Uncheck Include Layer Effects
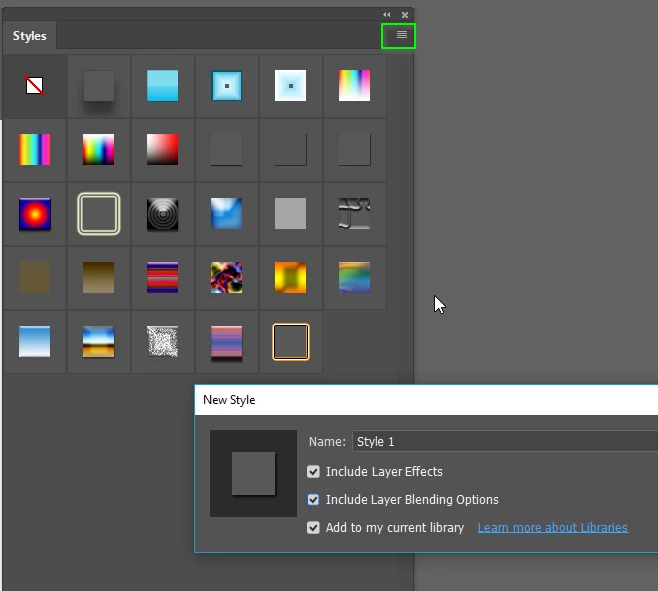The image size is (658, 591). coord(313,472)
